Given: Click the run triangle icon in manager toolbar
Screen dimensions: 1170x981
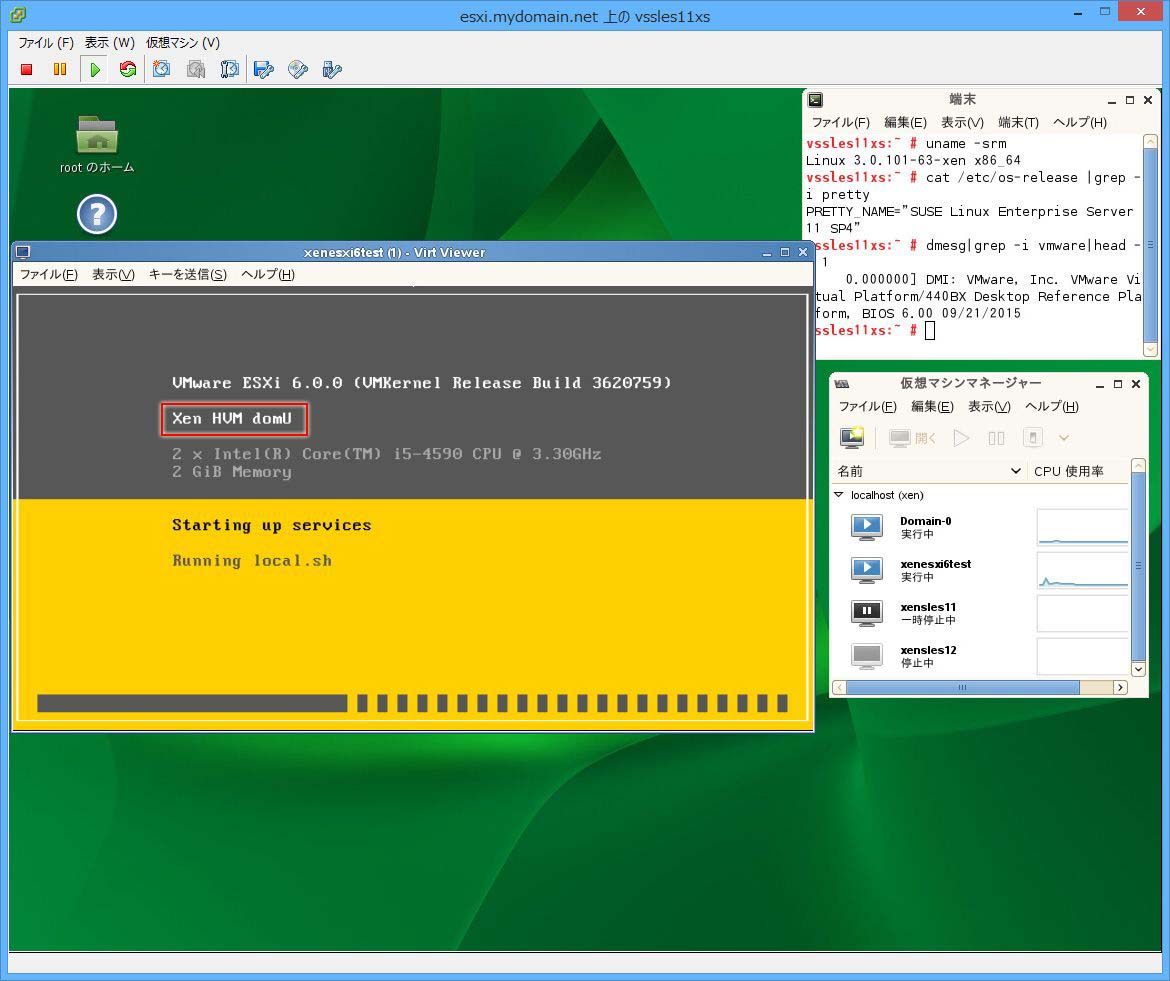Looking at the screenshot, I should [962, 438].
